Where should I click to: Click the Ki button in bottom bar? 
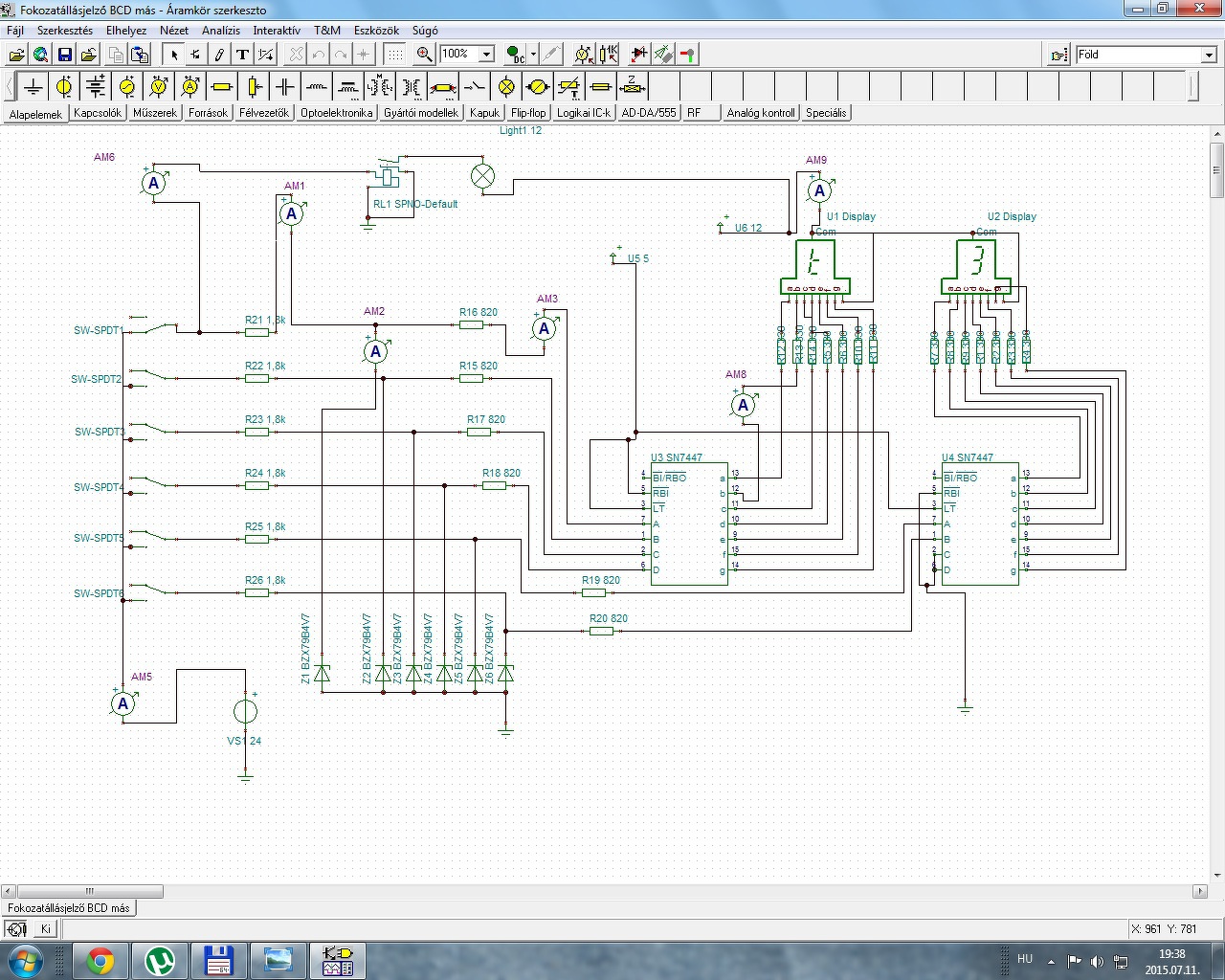(45, 928)
